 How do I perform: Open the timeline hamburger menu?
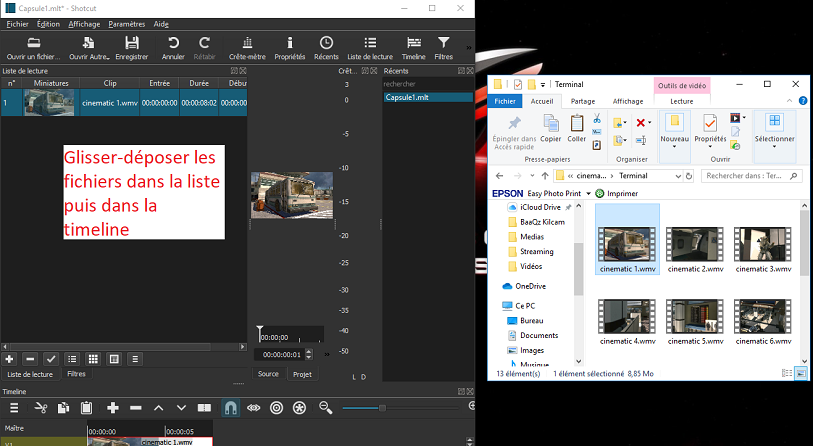tap(14, 408)
